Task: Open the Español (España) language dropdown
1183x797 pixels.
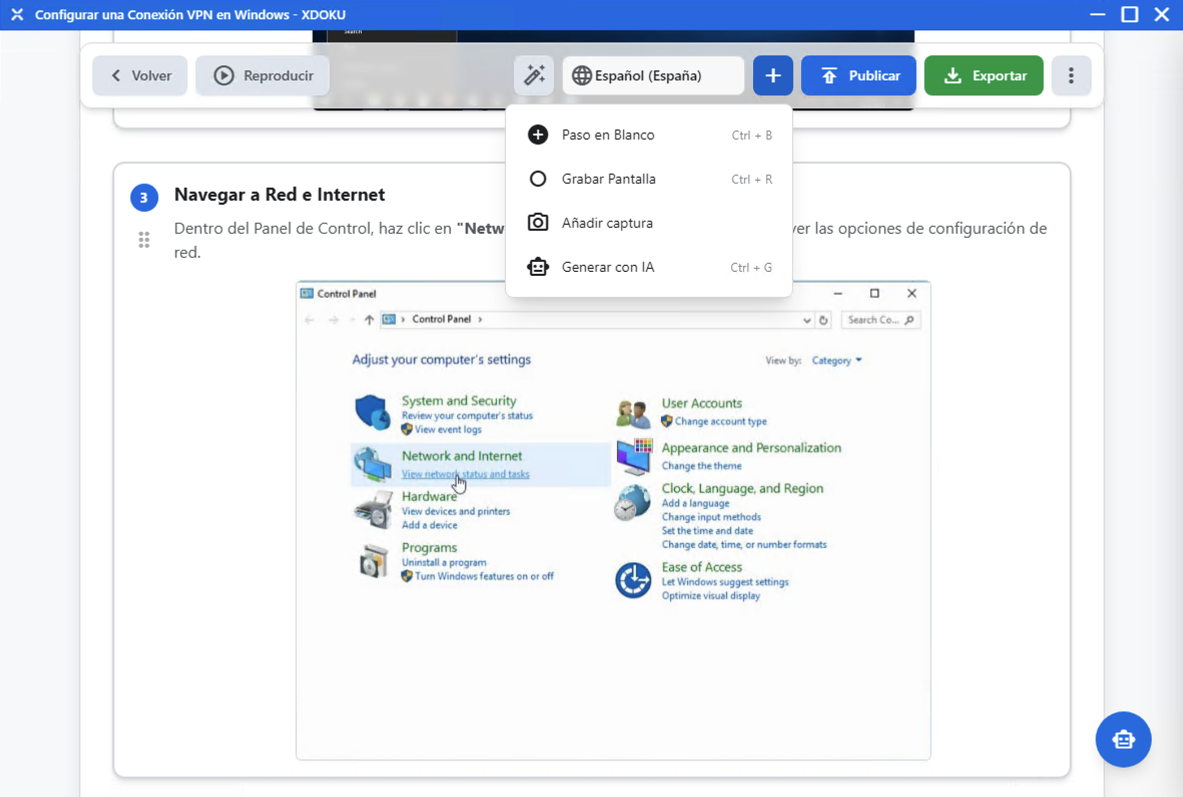Action: (653, 76)
